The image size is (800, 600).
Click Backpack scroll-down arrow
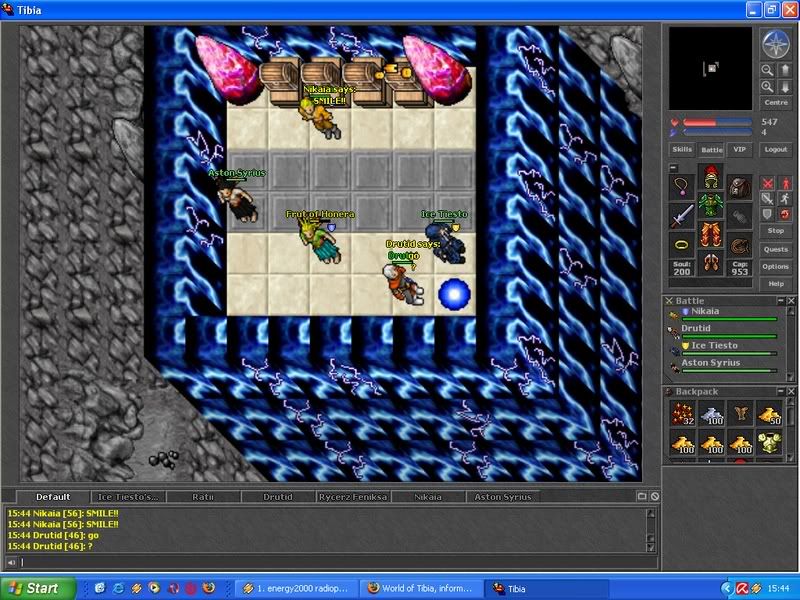791,457
